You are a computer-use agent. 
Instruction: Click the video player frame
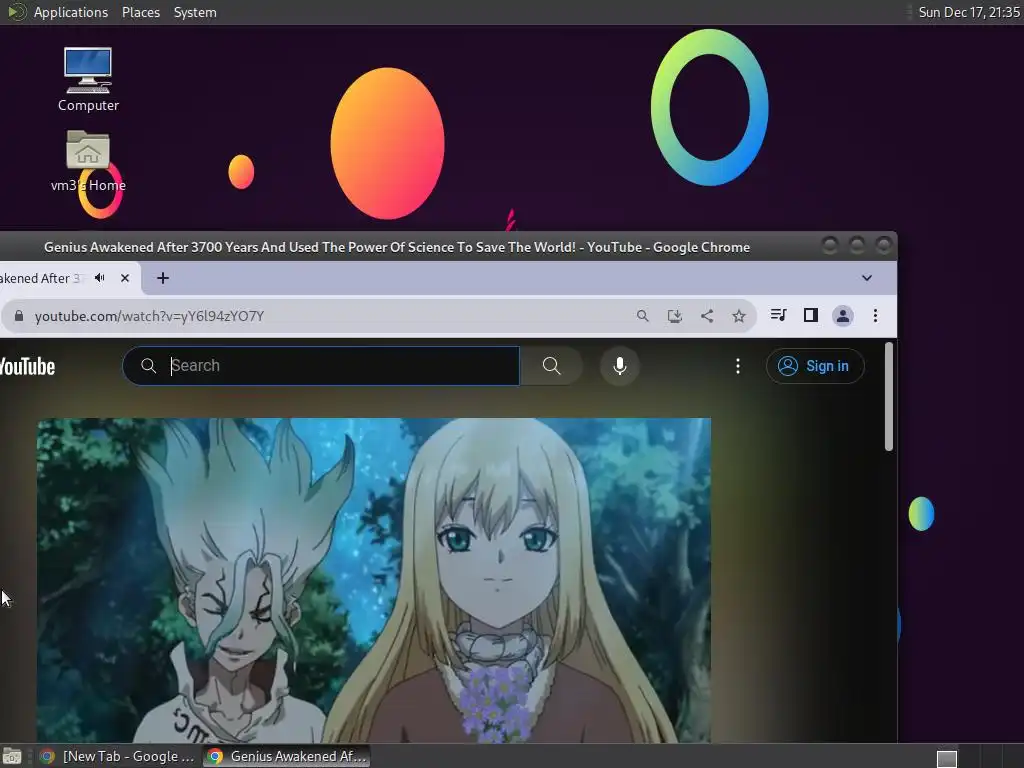click(x=374, y=580)
